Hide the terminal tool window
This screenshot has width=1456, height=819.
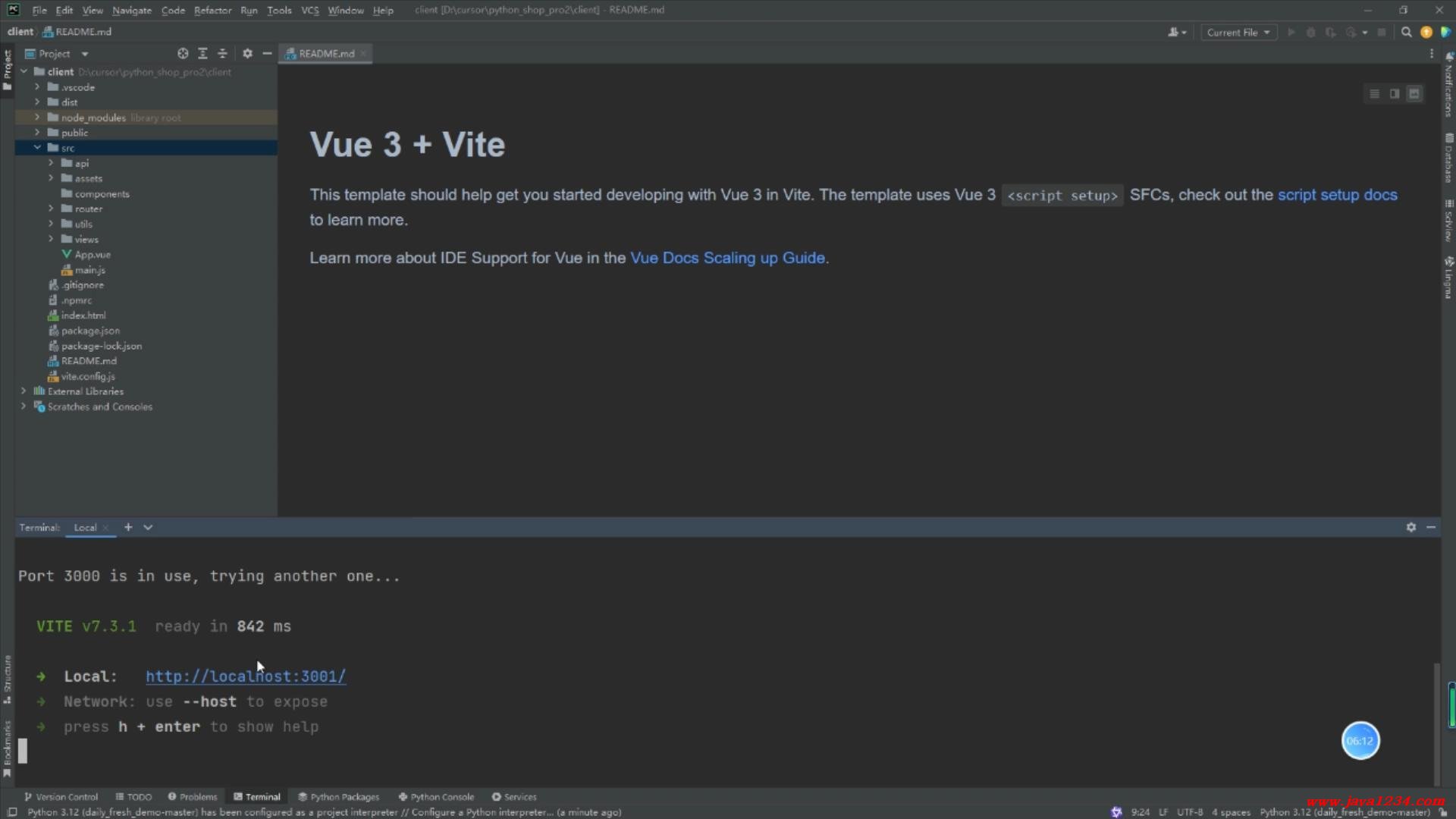[1431, 527]
